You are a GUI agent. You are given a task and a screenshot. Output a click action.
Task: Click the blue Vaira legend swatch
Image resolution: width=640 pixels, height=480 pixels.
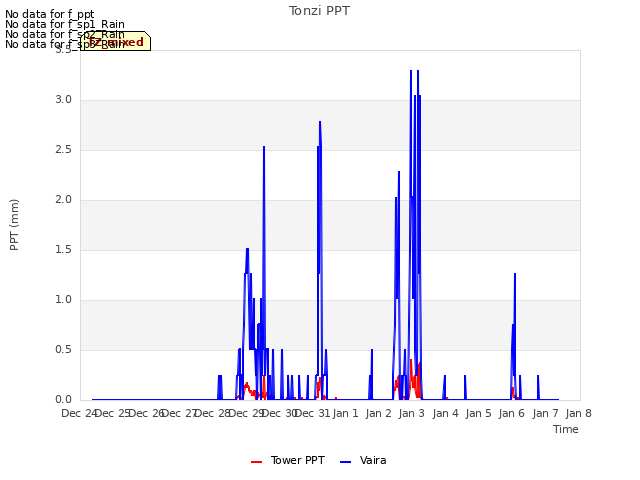345,462
